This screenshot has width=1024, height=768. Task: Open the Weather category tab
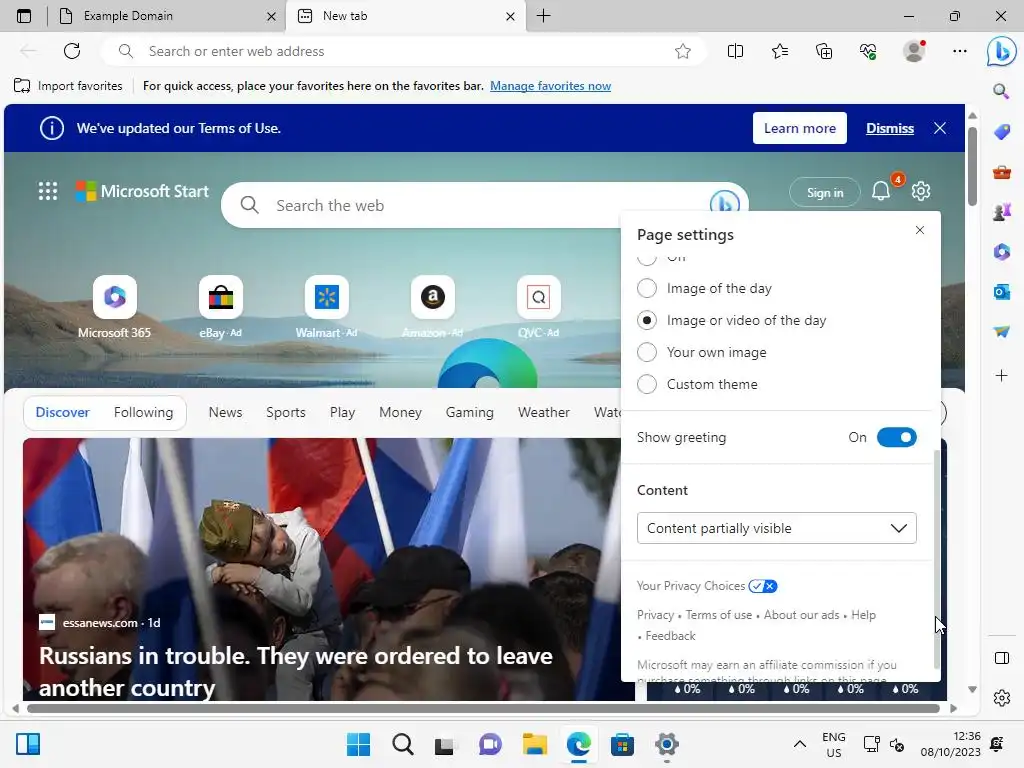(543, 412)
